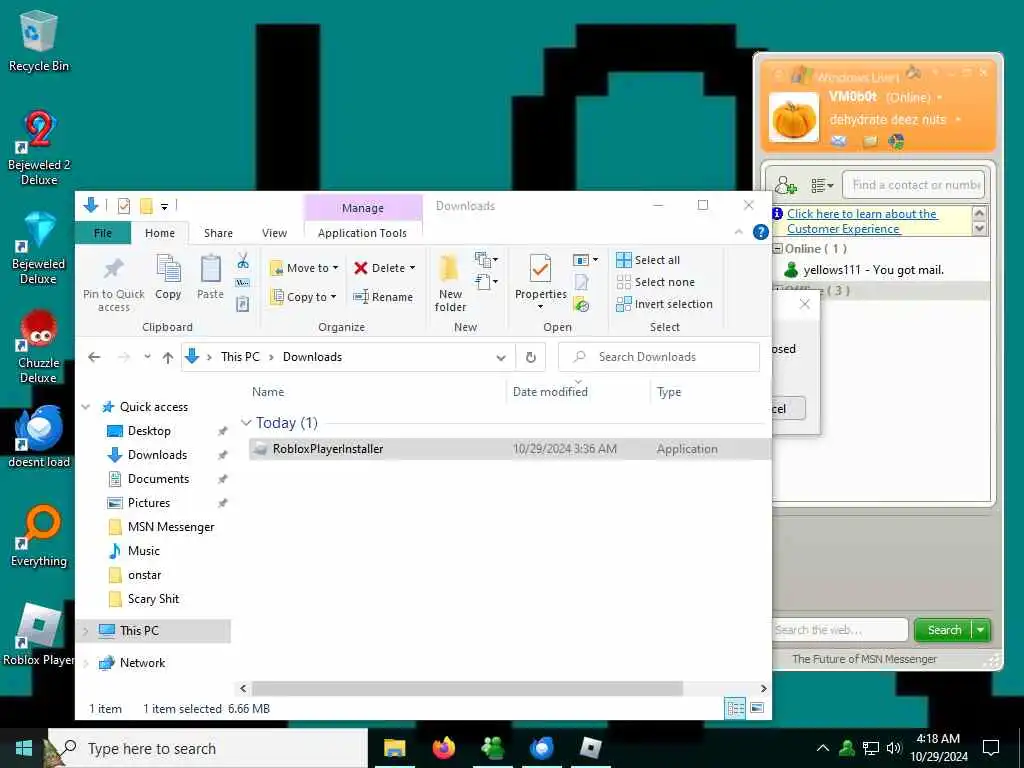The height and width of the screenshot is (768, 1024).
Task: Select the 'doesnt load' Thunderbird shortcut
Action: pyautogui.click(x=39, y=436)
